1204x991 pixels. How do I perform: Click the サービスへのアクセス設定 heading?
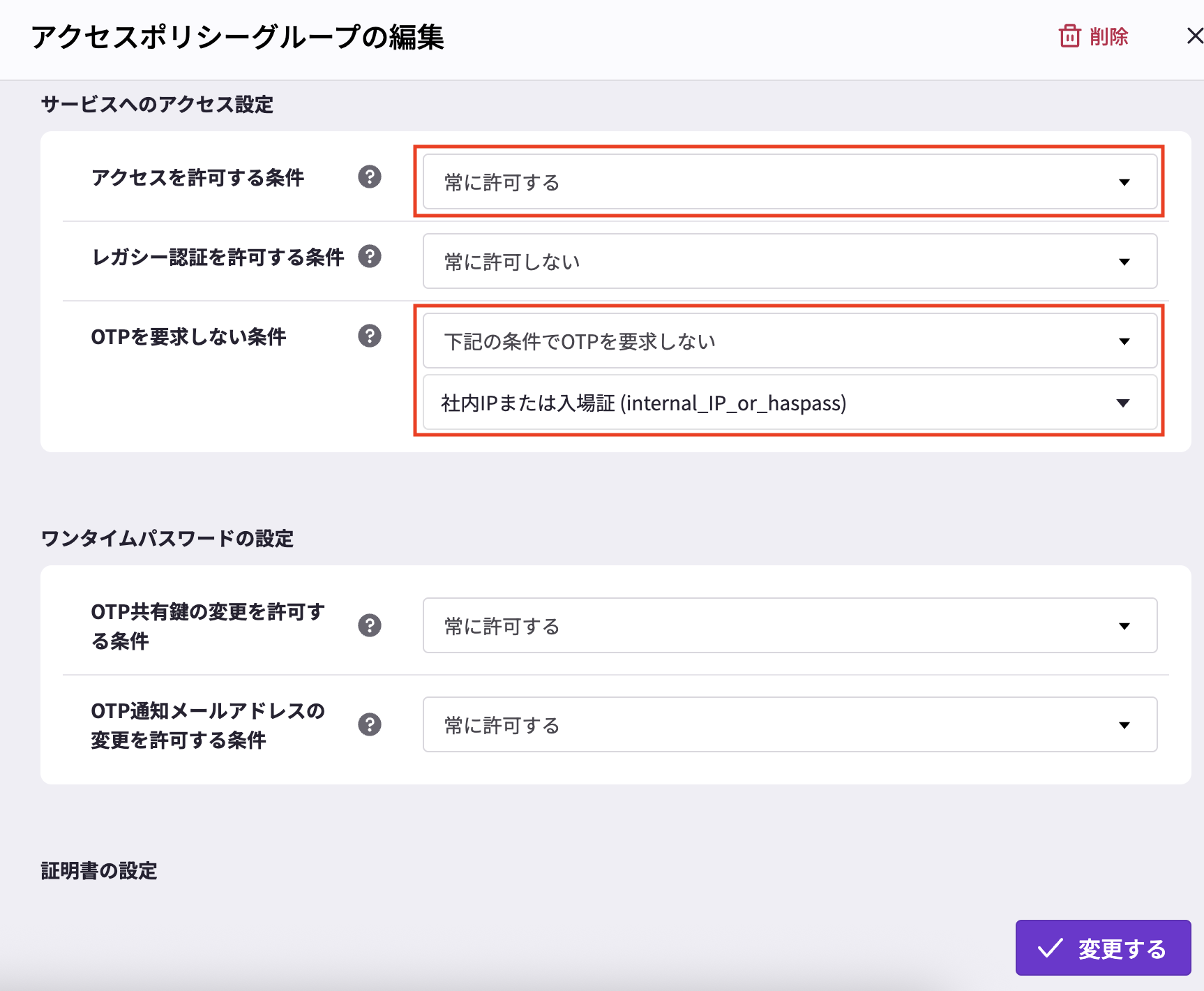tap(157, 105)
